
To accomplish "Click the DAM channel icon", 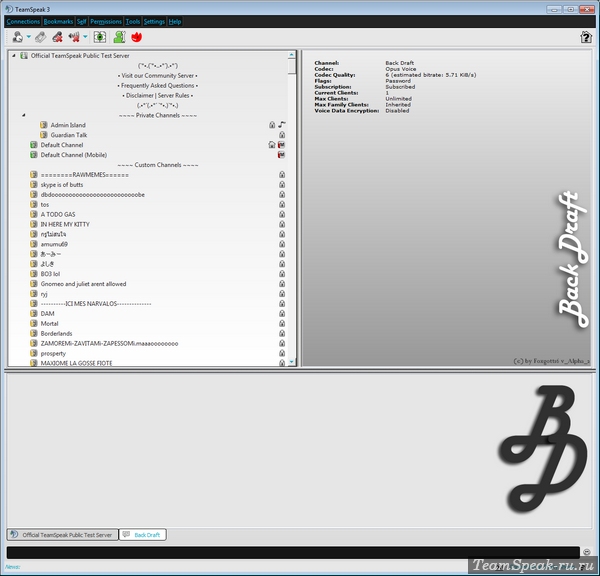I will pos(34,314).
